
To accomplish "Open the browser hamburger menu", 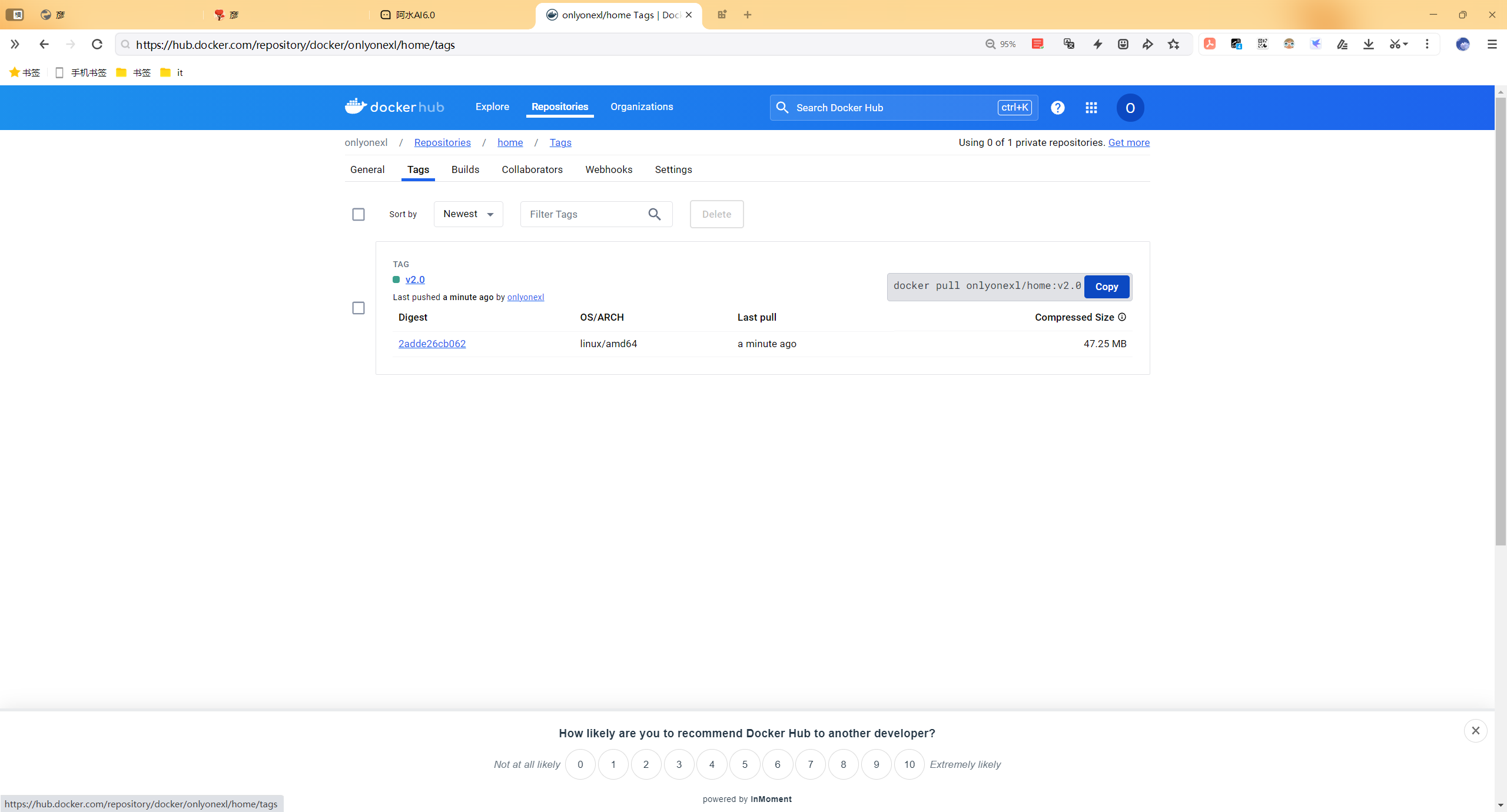I will (x=1492, y=44).
